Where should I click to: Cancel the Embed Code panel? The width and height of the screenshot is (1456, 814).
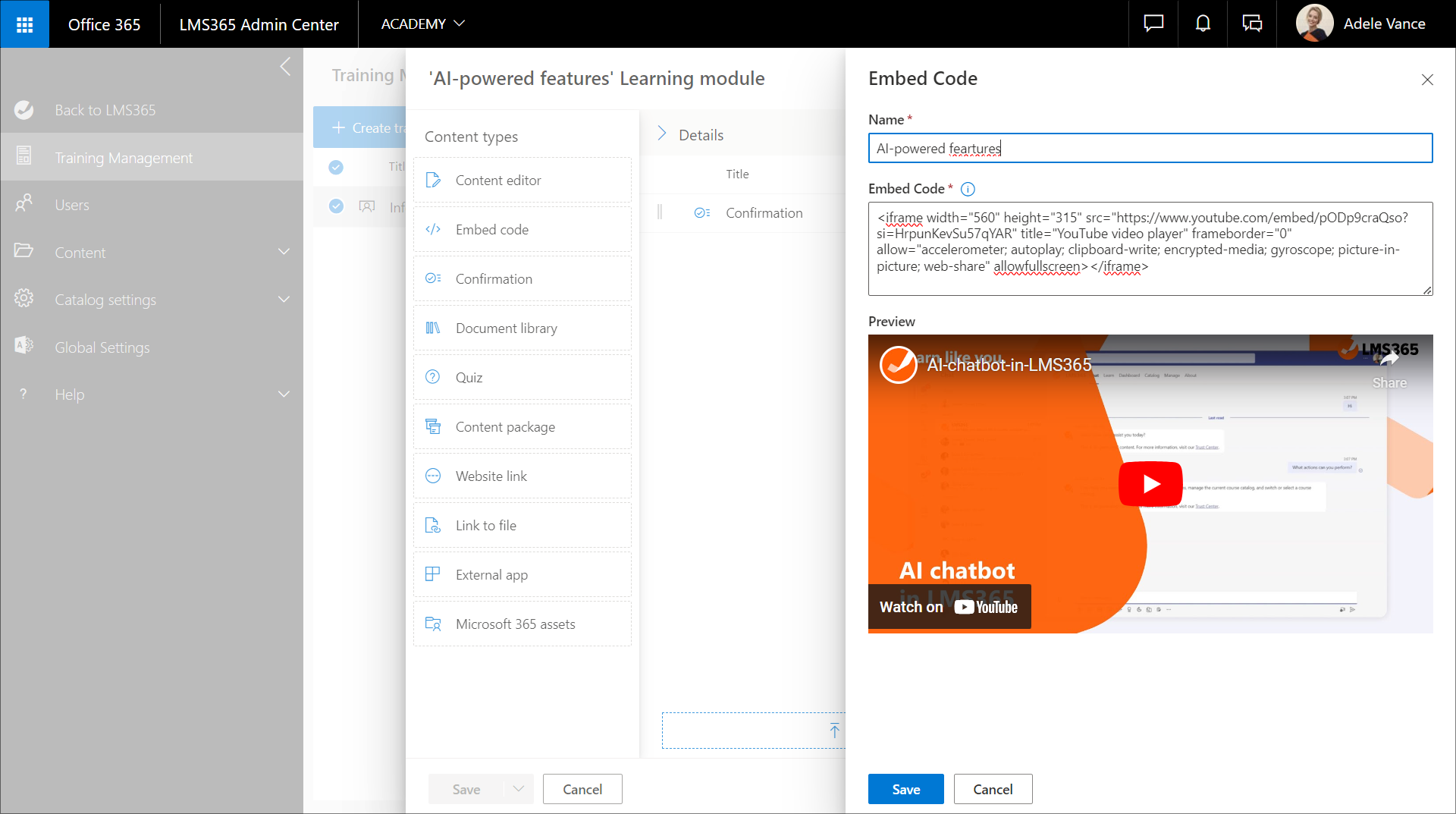tap(992, 789)
